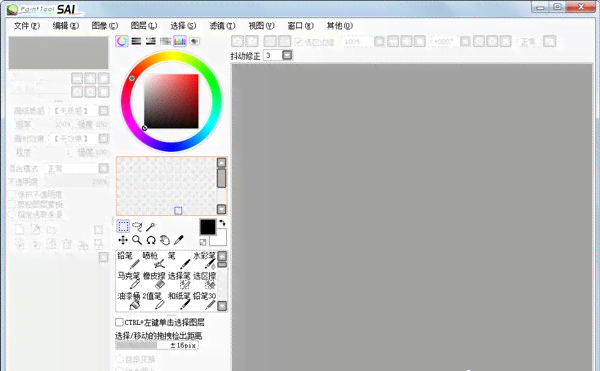Open the 抖动修正 stabilizer dropdown
The image size is (600, 371).
(287, 55)
